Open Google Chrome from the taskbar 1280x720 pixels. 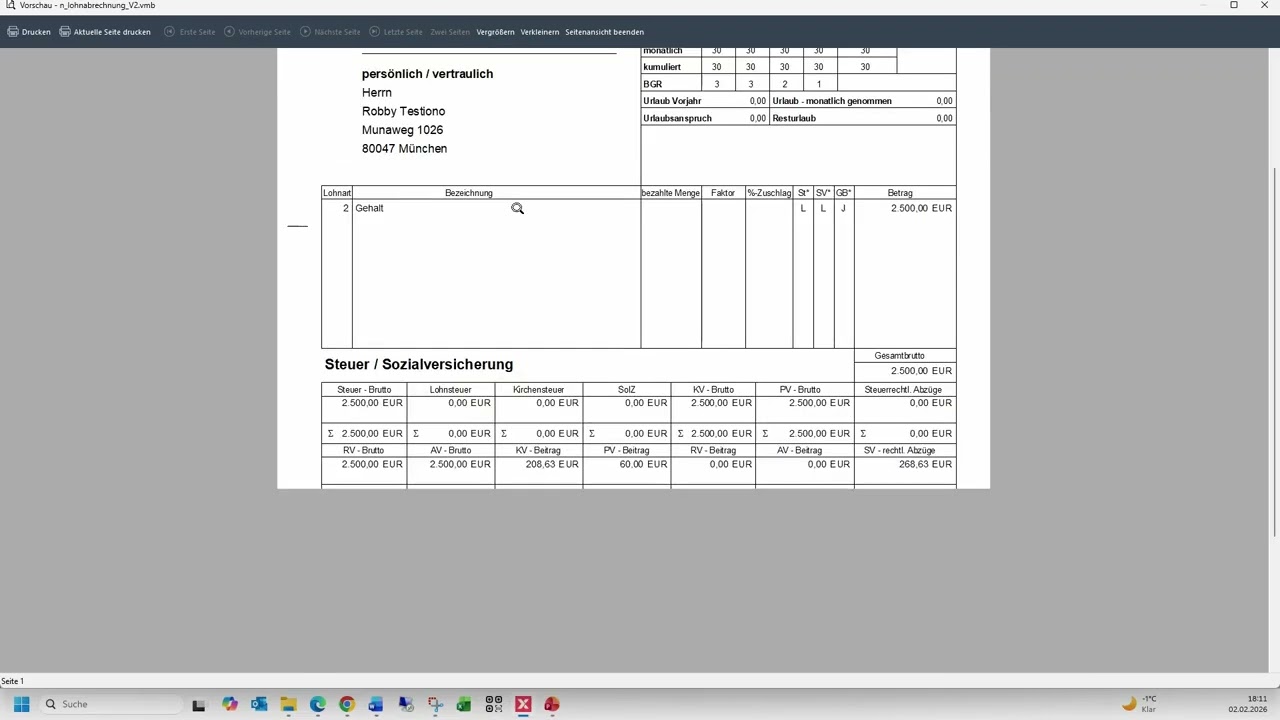346,704
